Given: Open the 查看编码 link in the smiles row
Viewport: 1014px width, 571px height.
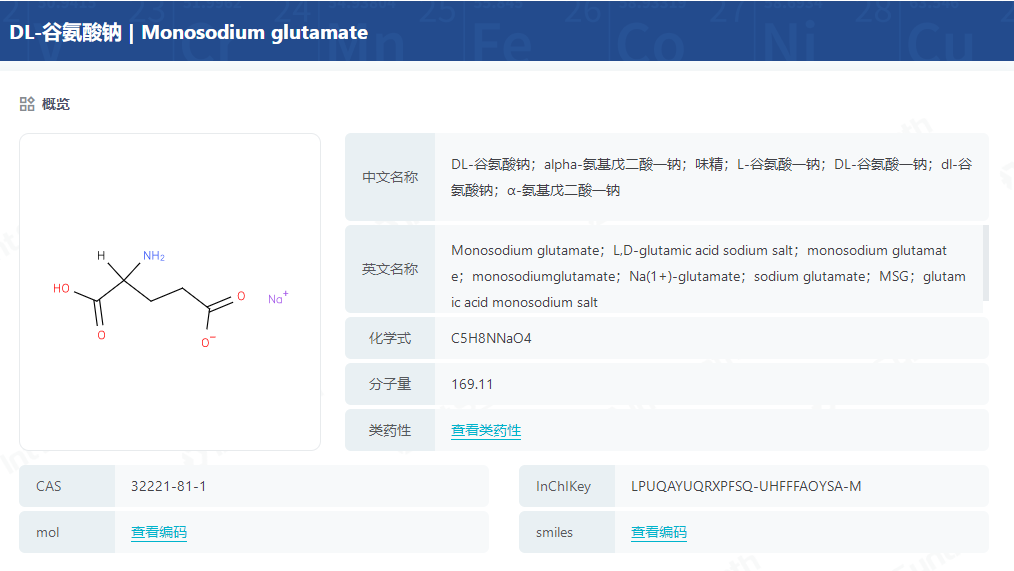Looking at the screenshot, I should point(659,532).
